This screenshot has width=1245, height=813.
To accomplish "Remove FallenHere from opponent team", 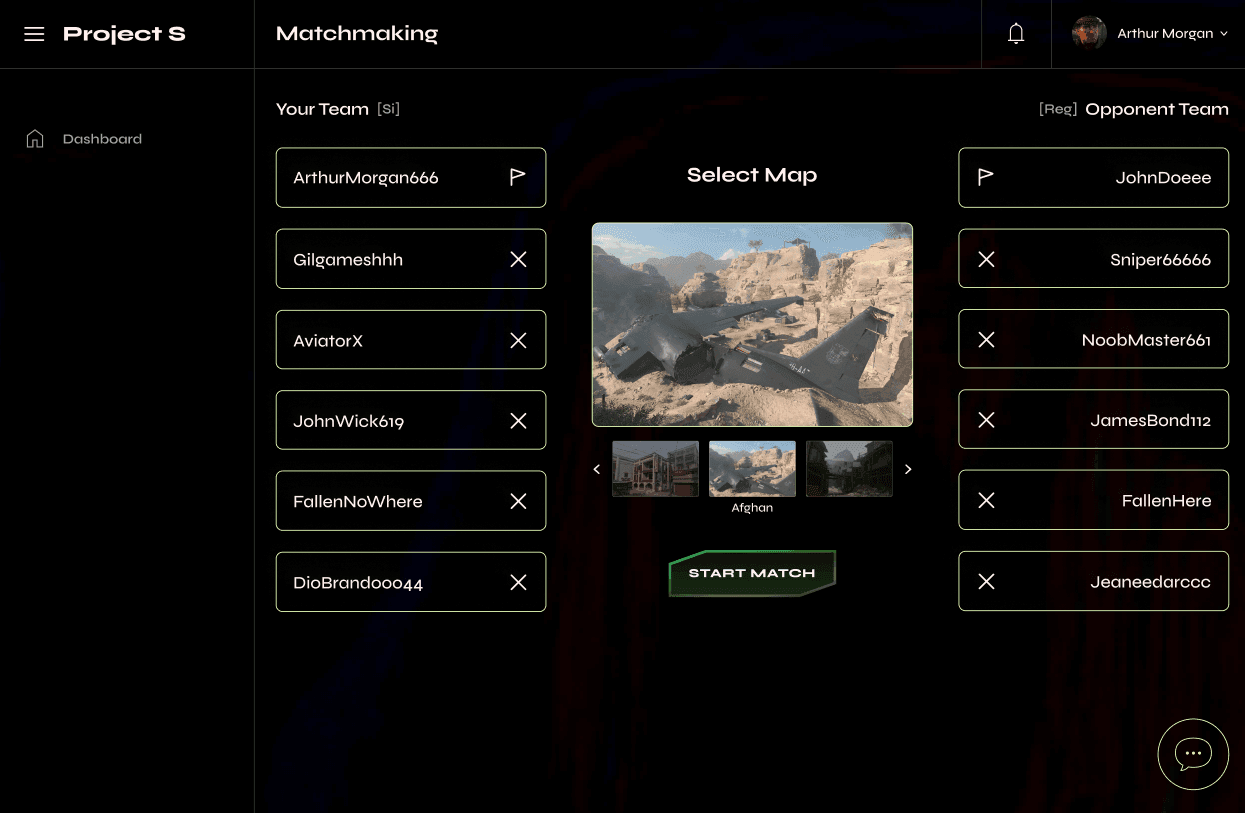I will coord(985,500).
